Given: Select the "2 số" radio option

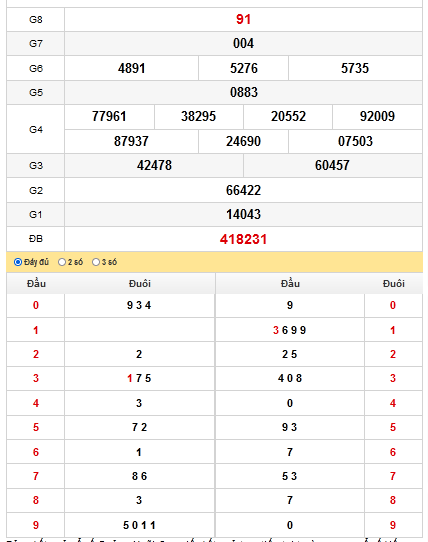Looking at the screenshot, I should [x=62, y=262].
